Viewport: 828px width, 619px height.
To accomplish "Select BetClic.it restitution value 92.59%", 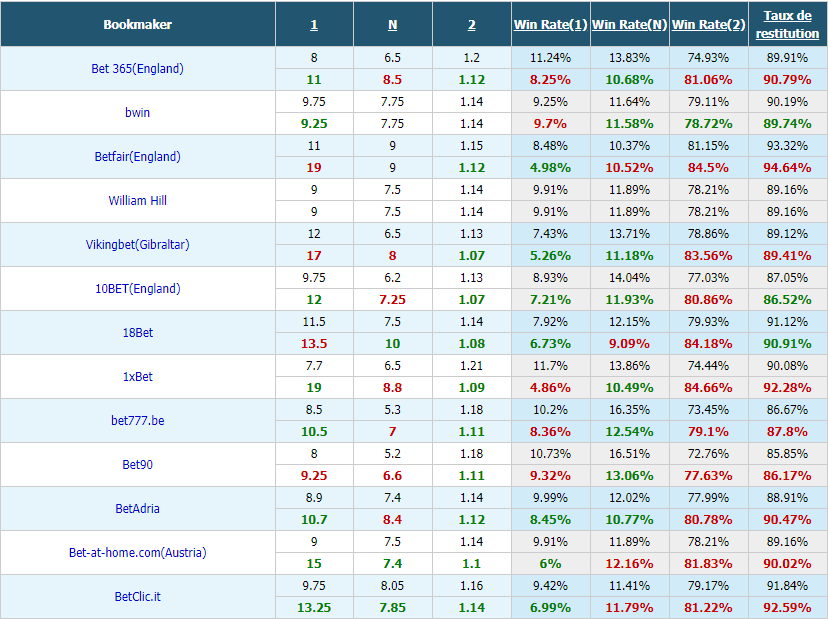I will (787, 608).
